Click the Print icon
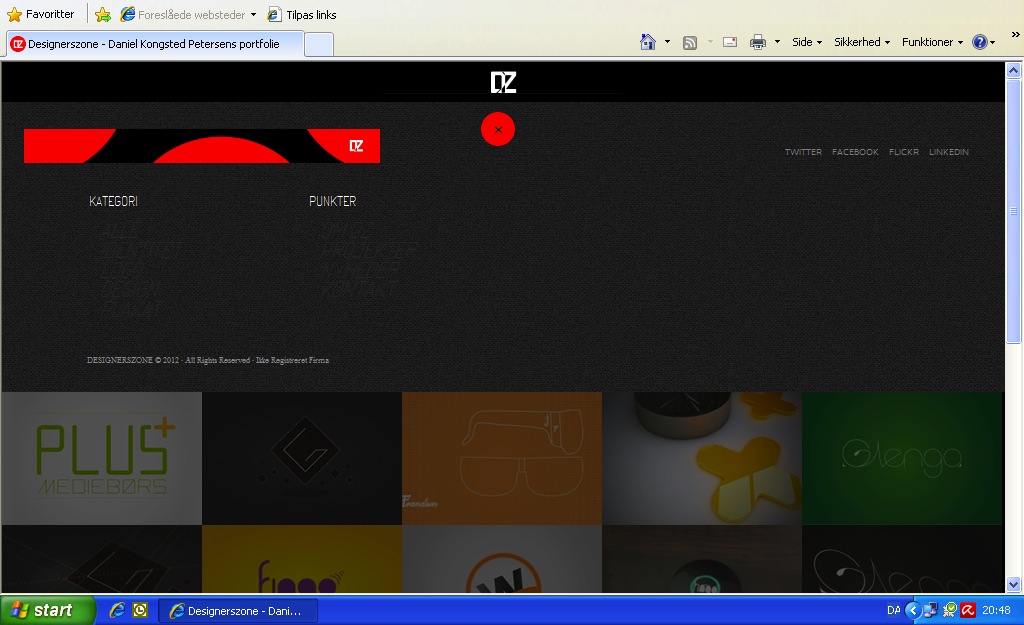Image resolution: width=1024 pixels, height=625 pixels. pos(758,42)
